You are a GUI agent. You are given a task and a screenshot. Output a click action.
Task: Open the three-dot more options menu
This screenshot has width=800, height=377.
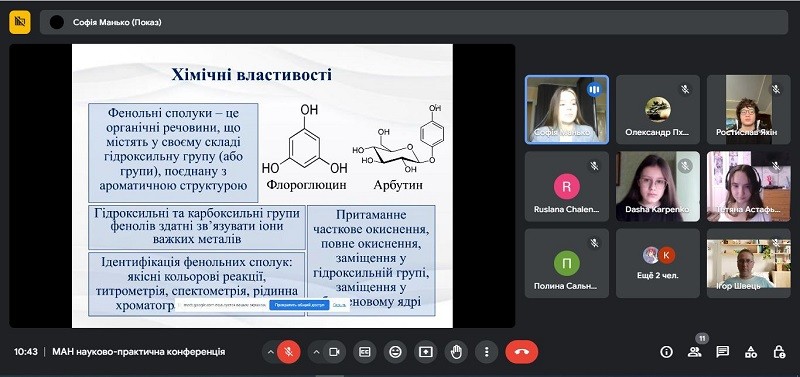point(487,352)
